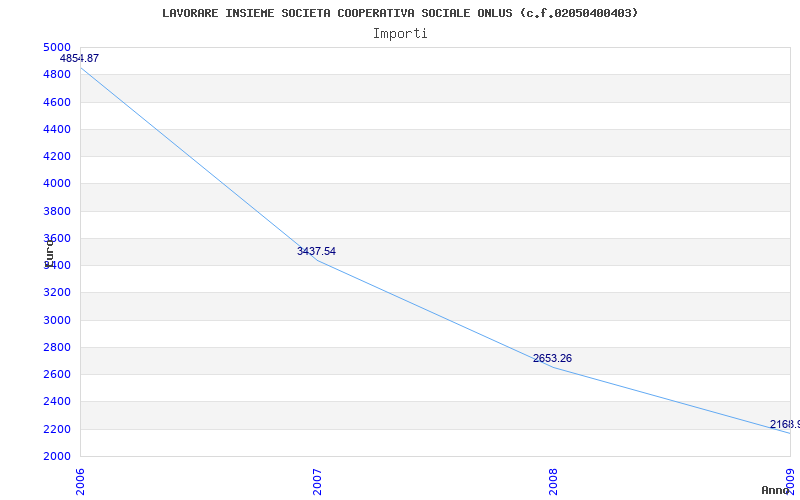Click the Anno axis title
Viewport: 800px width, 500px height.
point(776,490)
